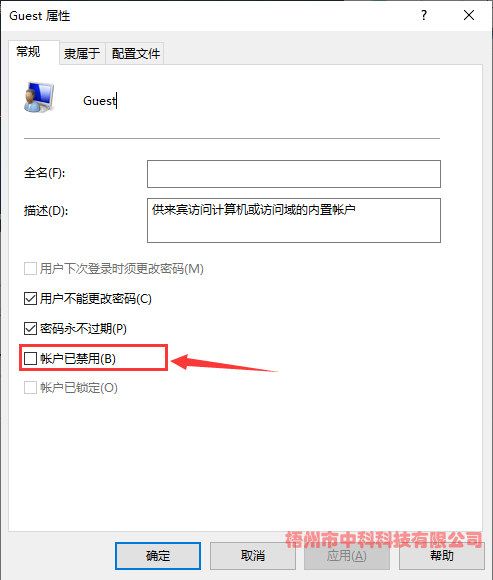This screenshot has height=580, width=493.
Task: Enable the 帐户已禁用 checkbox
Action: pos(30,358)
